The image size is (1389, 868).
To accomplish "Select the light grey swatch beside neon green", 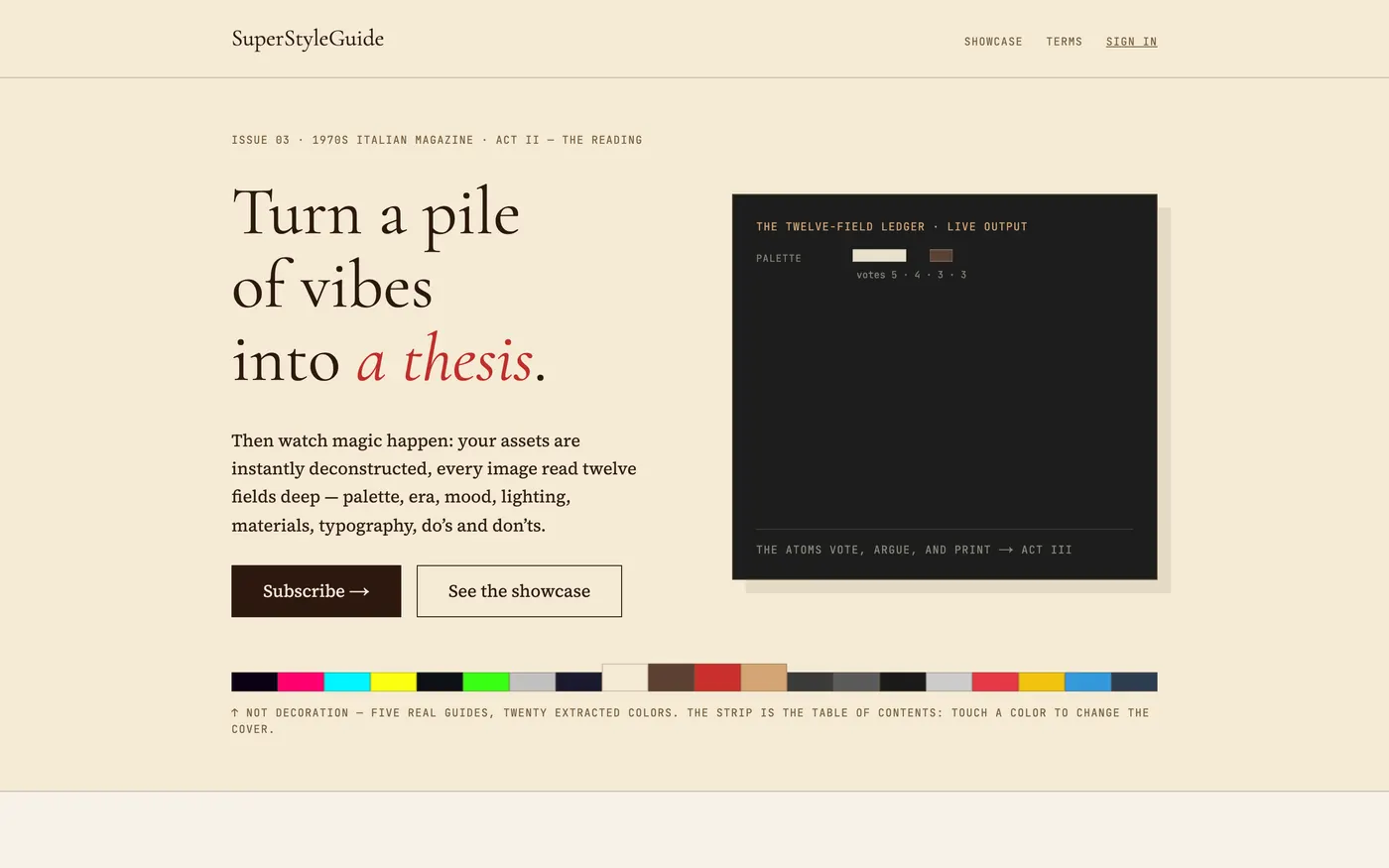I will [532, 682].
